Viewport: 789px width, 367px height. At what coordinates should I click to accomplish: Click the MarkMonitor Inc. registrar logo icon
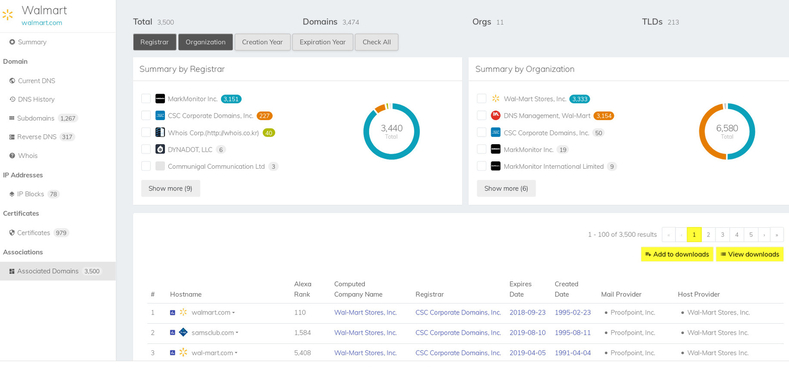[x=160, y=99]
